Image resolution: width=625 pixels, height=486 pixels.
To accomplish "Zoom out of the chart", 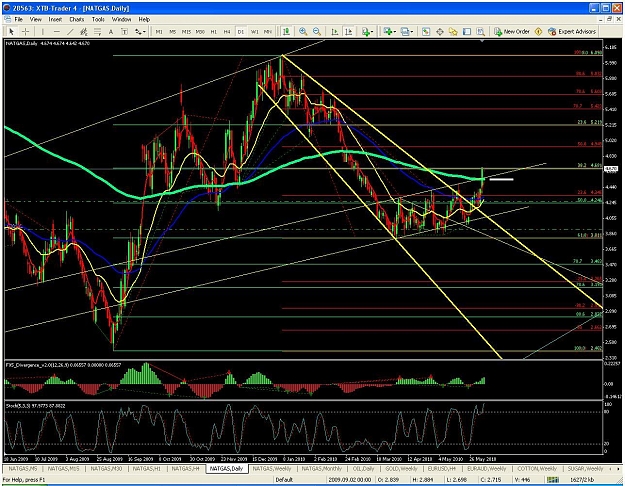I will 317,31.
